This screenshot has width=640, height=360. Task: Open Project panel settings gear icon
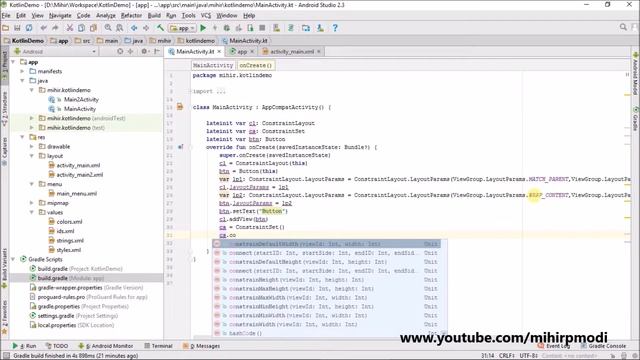point(144,51)
